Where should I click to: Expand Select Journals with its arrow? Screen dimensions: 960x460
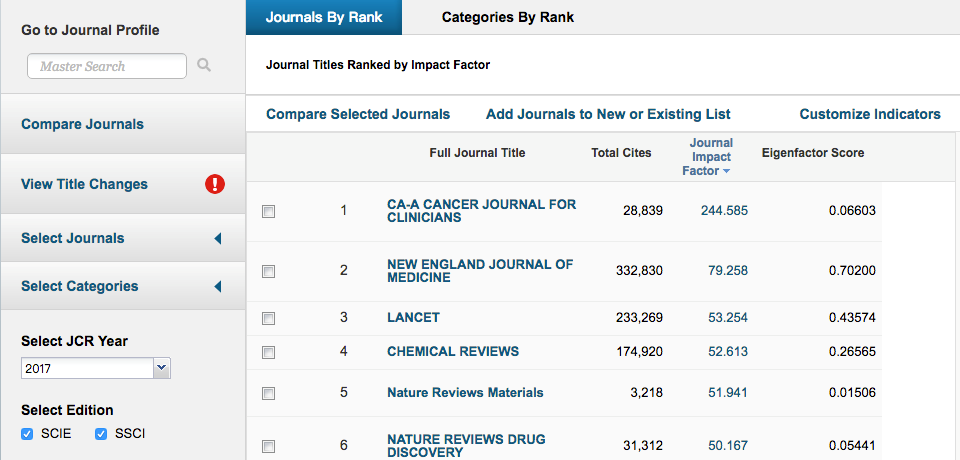click(x=217, y=239)
